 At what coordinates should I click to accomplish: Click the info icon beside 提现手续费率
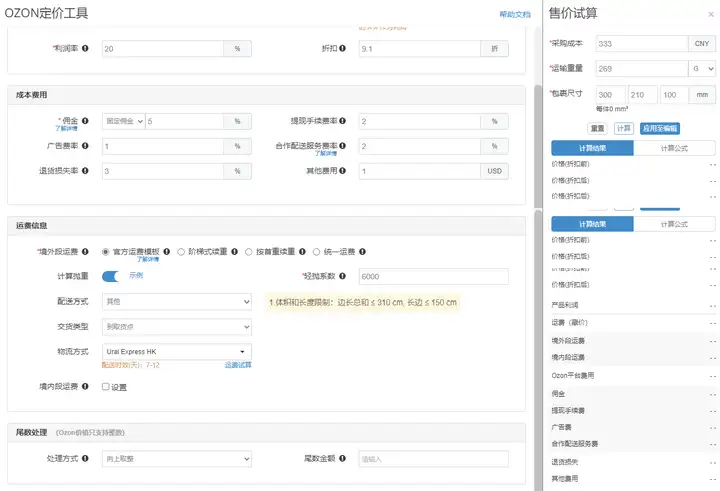[x=343, y=121]
